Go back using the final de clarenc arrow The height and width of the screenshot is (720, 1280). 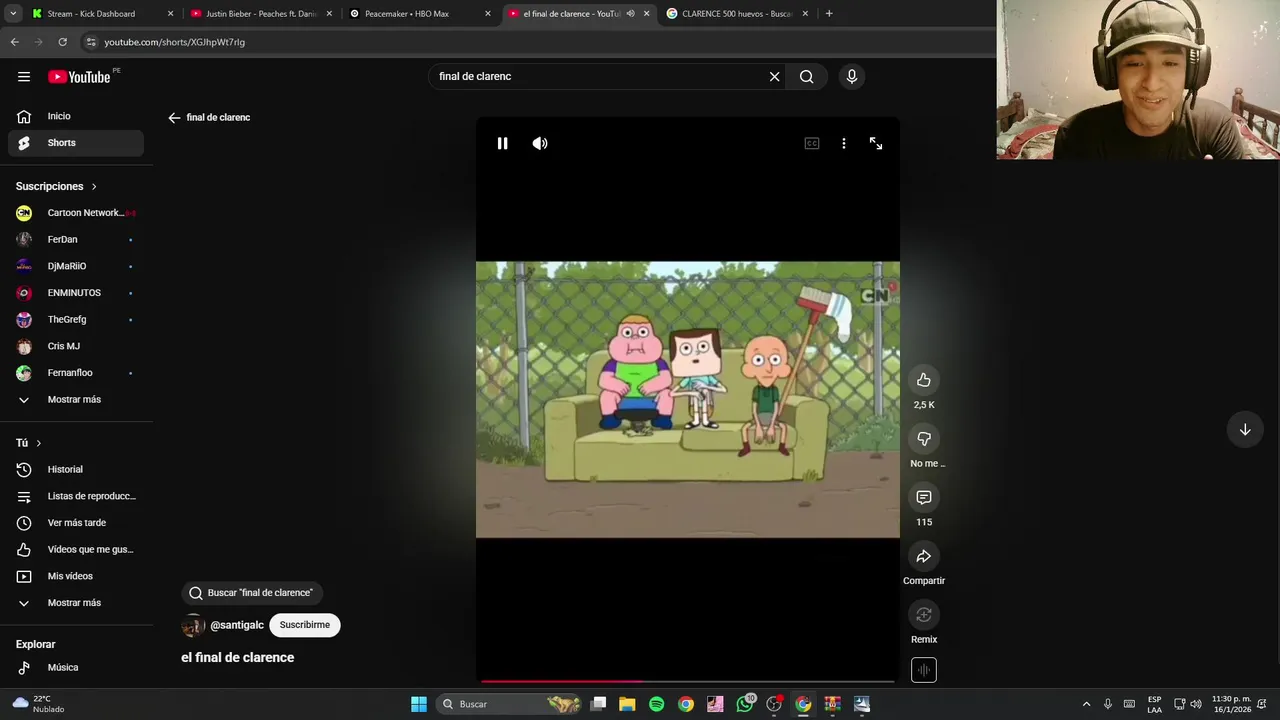pyautogui.click(x=174, y=117)
